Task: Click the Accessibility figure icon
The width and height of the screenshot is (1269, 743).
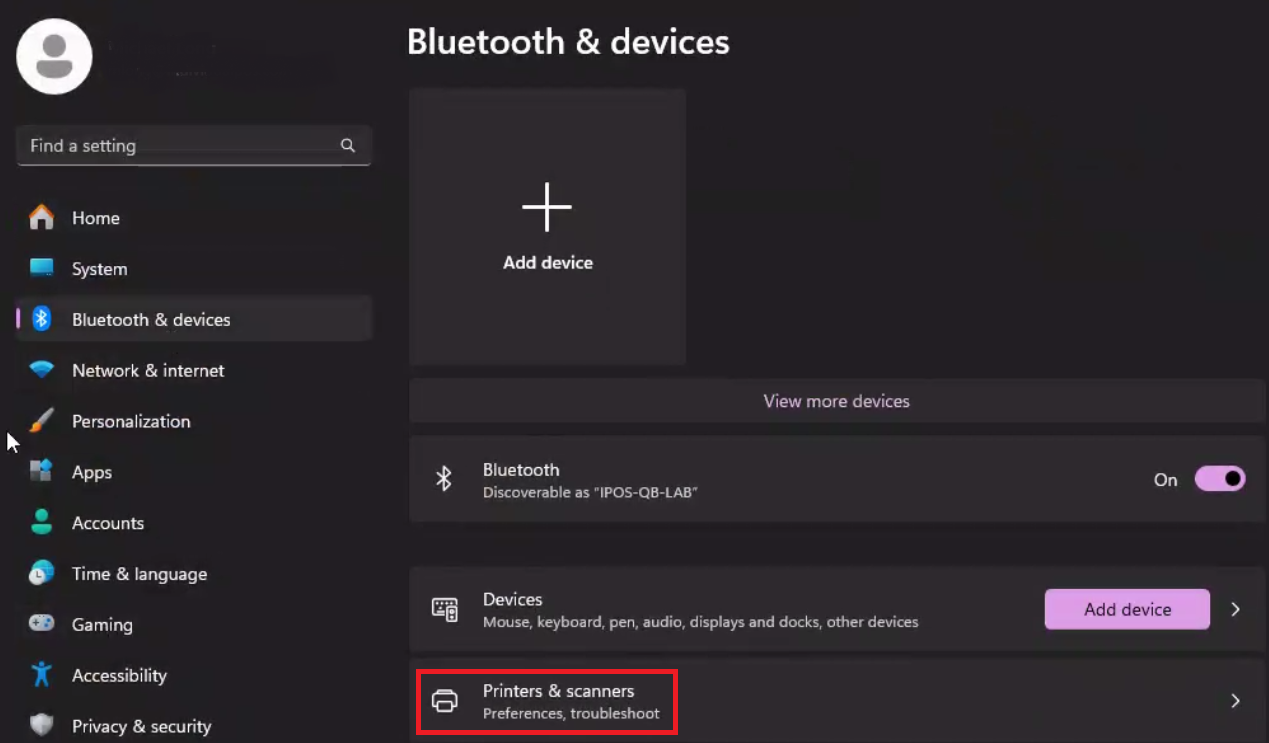Action: pyautogui.click(x=41, y=675)
